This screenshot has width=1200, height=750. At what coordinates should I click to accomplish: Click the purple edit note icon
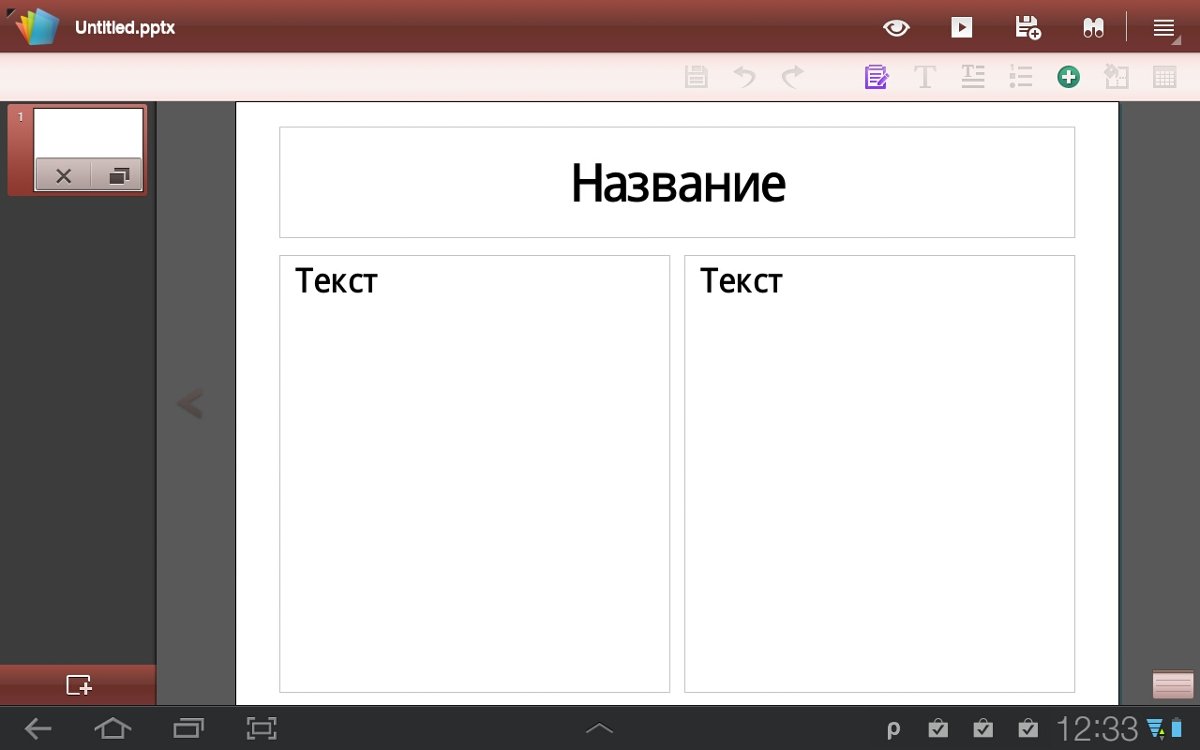pyautogui.click(x=876, y=77)
